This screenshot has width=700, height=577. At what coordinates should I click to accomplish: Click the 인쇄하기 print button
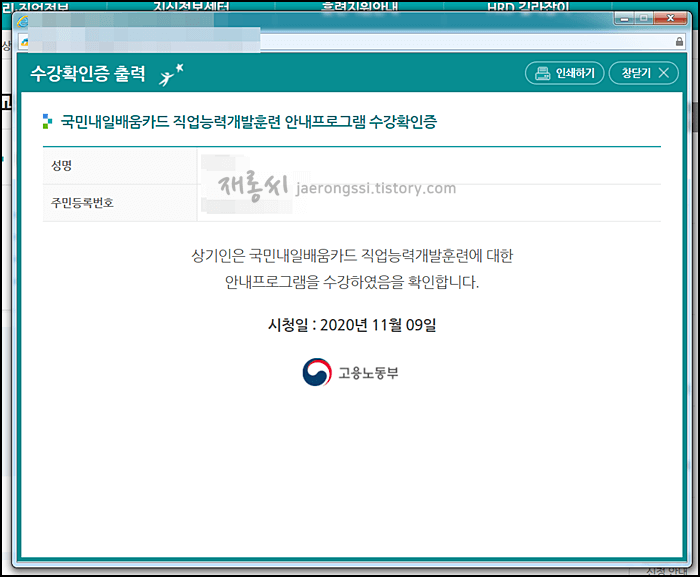tap(564, 73)
